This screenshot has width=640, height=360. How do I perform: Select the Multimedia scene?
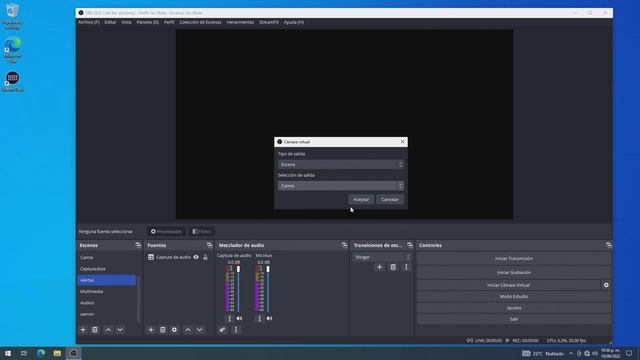(x=107, y=291)
